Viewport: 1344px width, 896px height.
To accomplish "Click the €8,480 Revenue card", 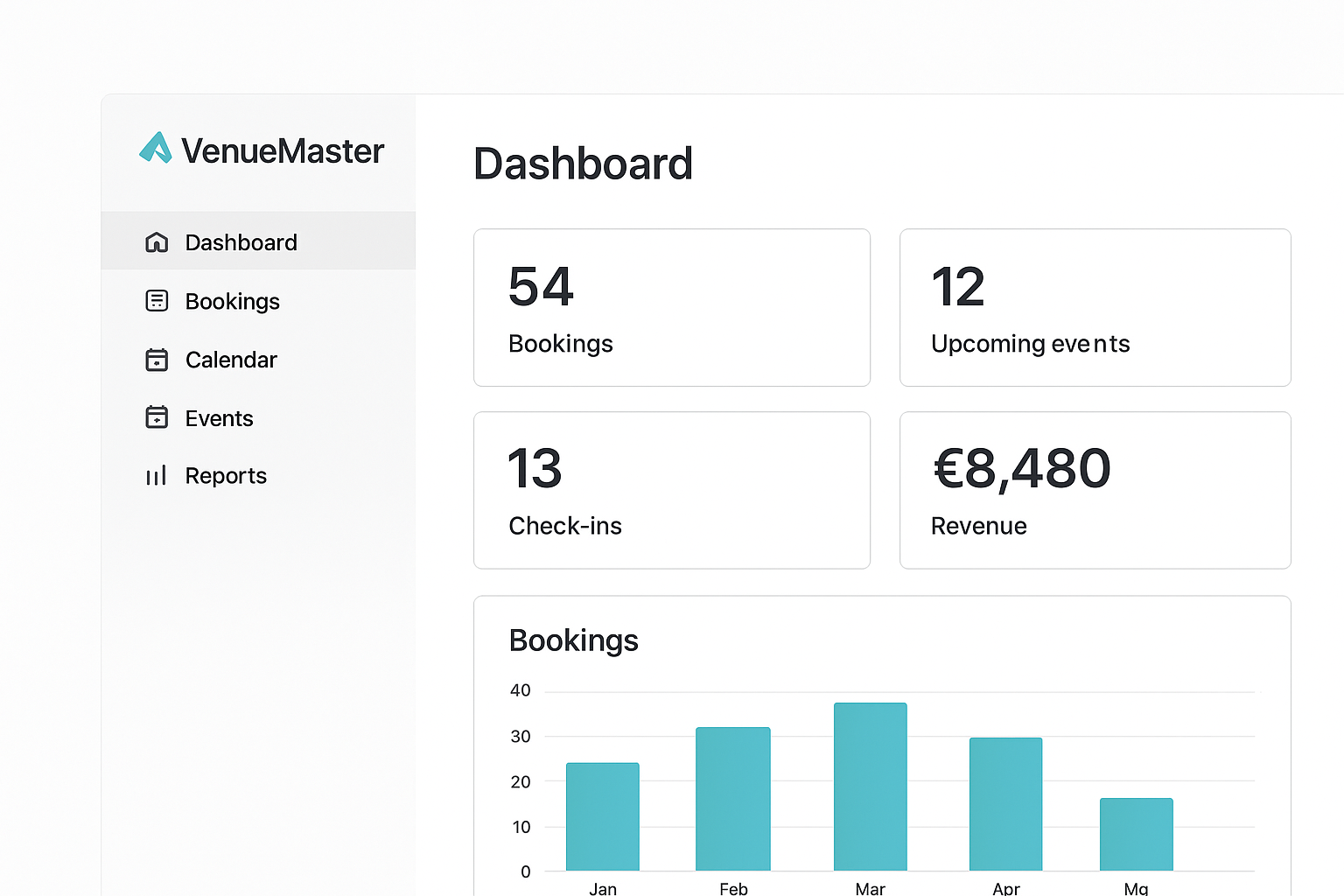I will [x=1095, y=490].
